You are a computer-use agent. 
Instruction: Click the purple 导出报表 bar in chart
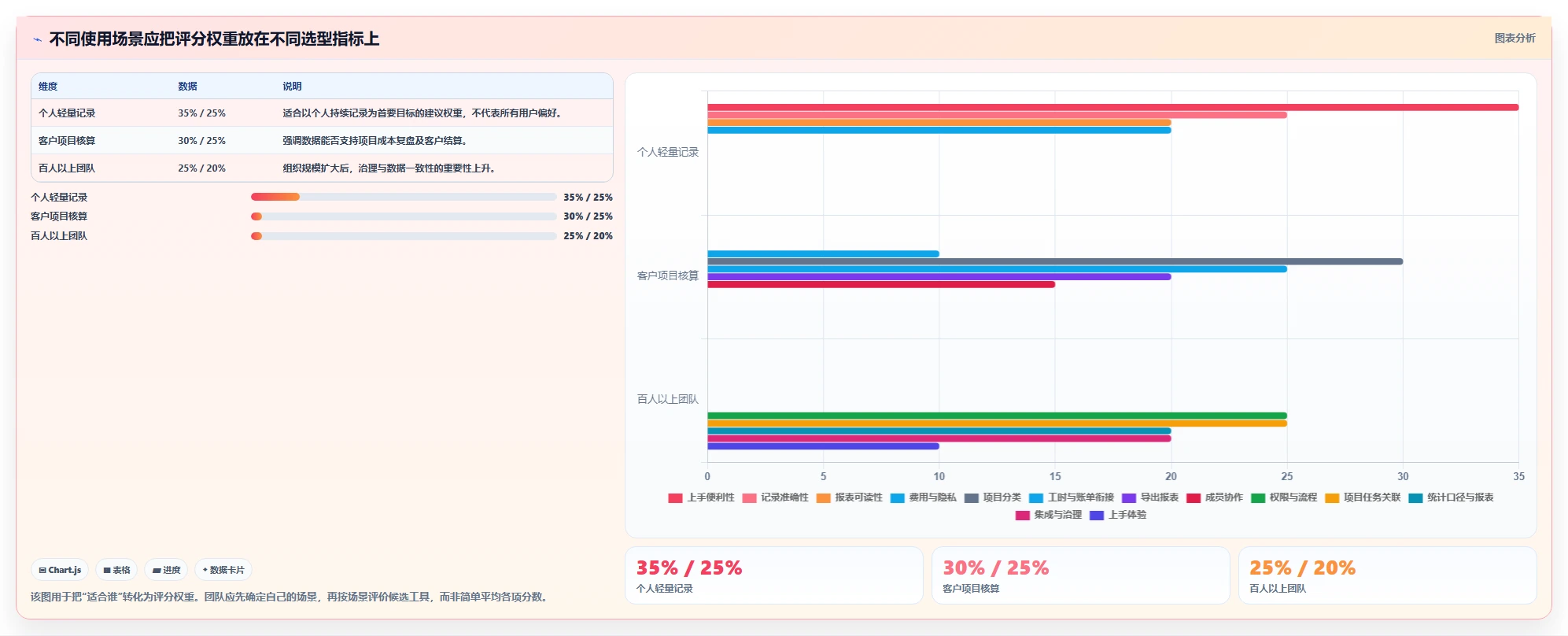click(939, 277)
